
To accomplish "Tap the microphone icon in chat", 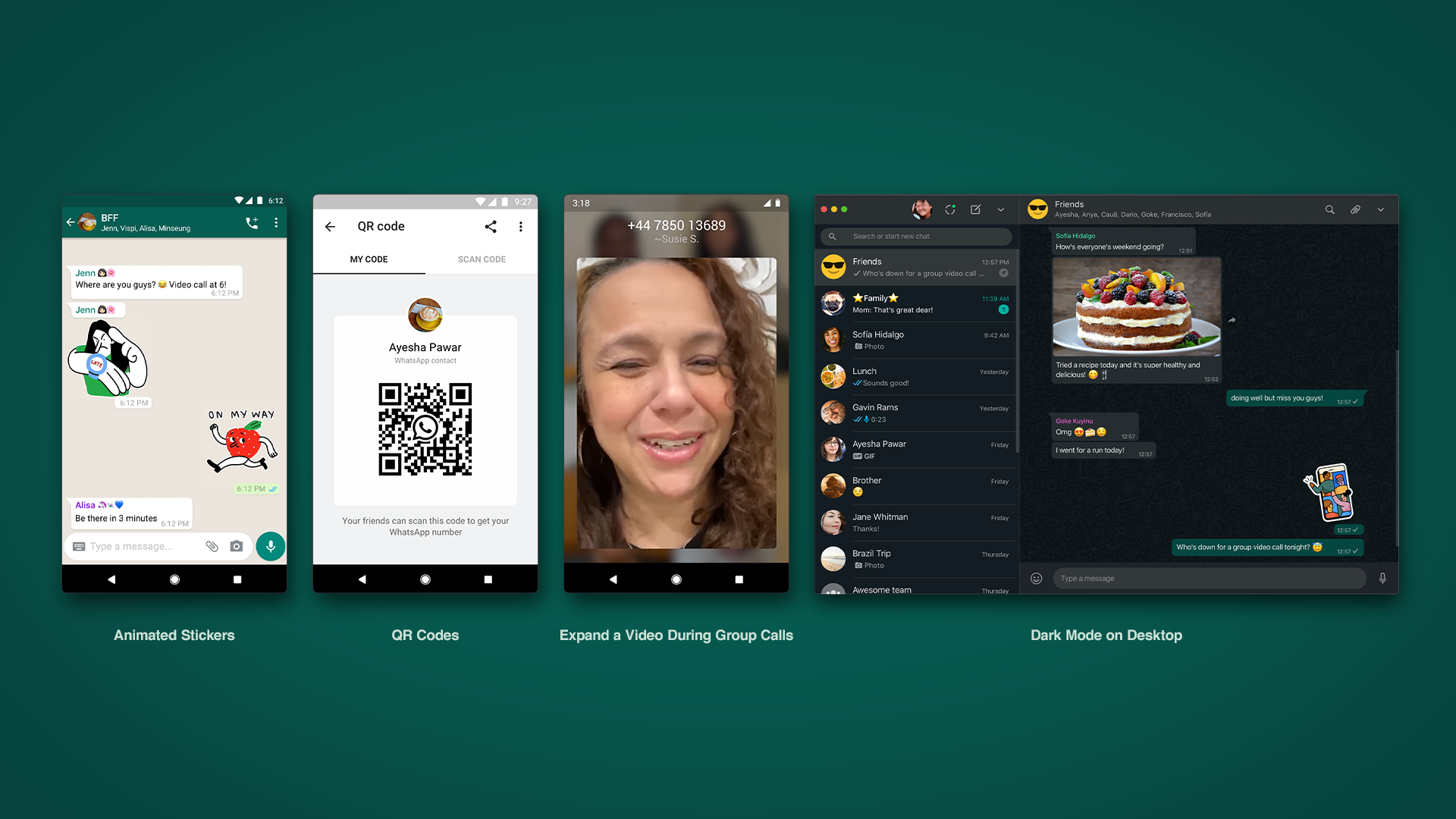I will [x=271, y=546].
